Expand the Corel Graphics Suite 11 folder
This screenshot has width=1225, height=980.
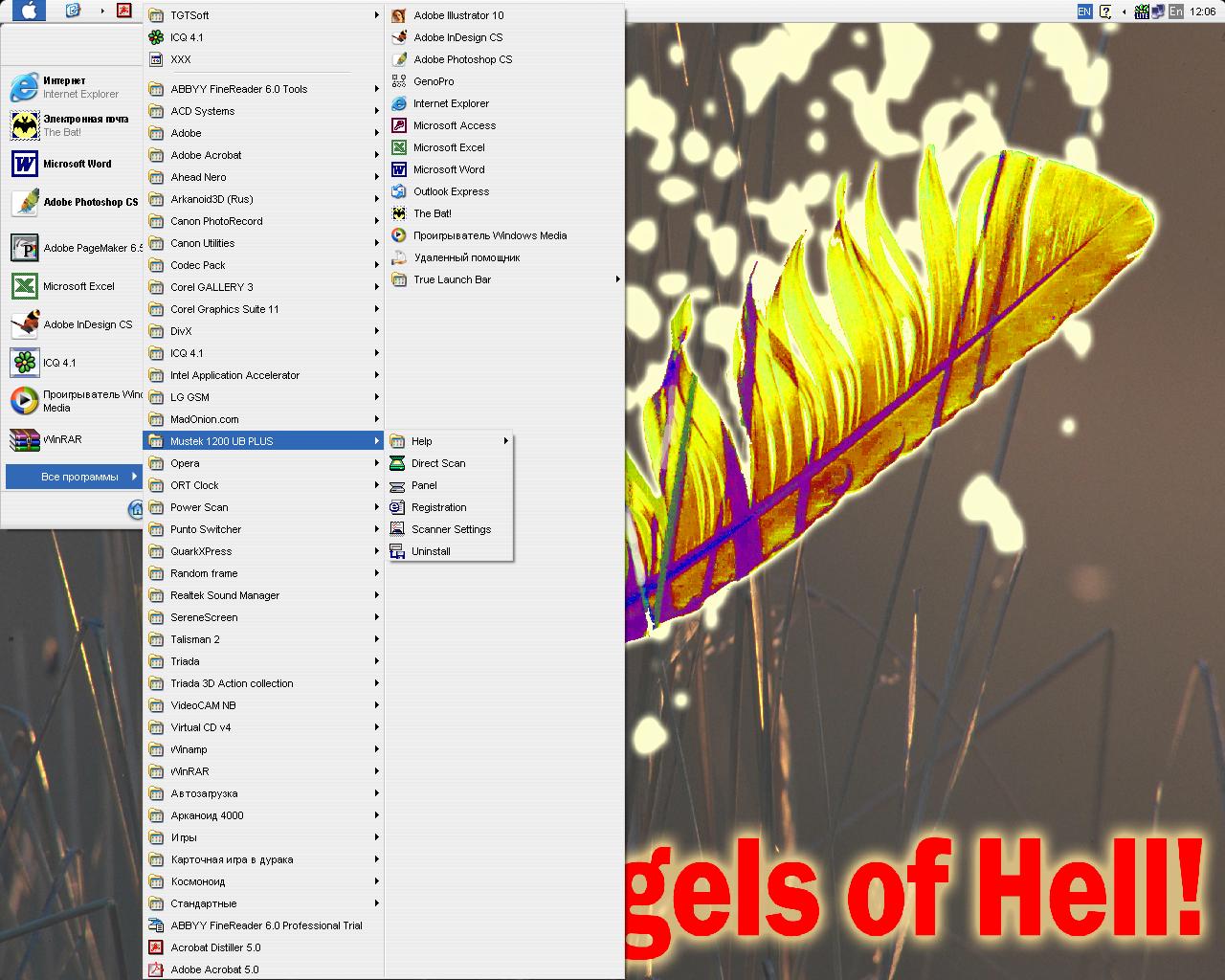[263, 309]
